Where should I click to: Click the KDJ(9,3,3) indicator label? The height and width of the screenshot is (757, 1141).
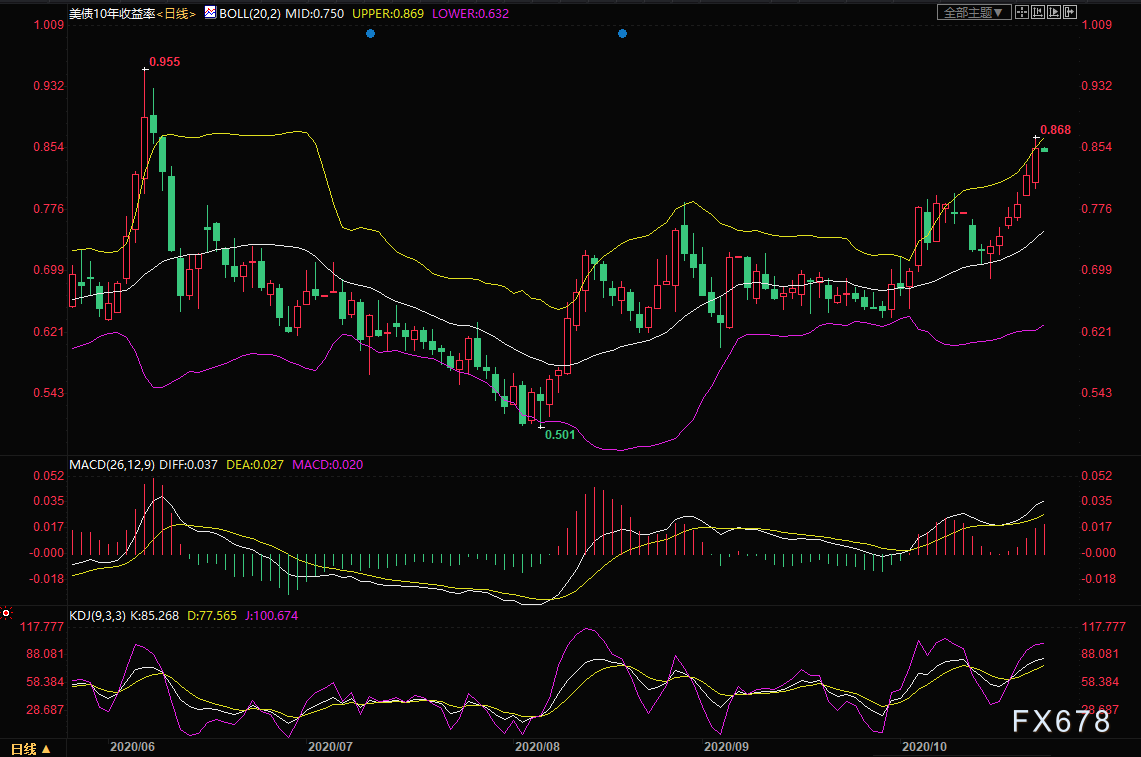click(x=98, y=616)
